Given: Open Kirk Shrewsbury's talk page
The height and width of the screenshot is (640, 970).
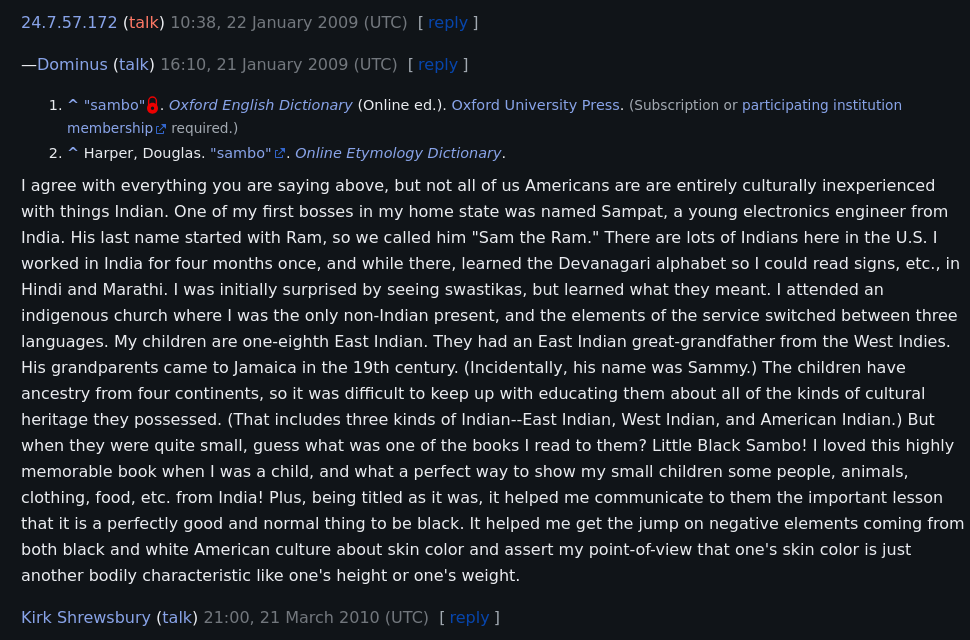Looking at the screenshot, I should pos(177,617).
